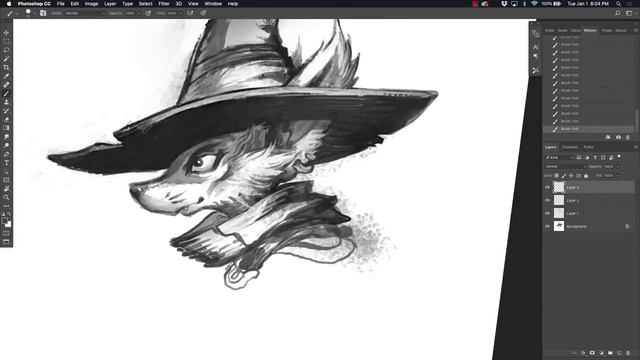This screenshot has width=640, height=360.
Task: Open the Brush Settings panel icon
Action: pos(43,13)
